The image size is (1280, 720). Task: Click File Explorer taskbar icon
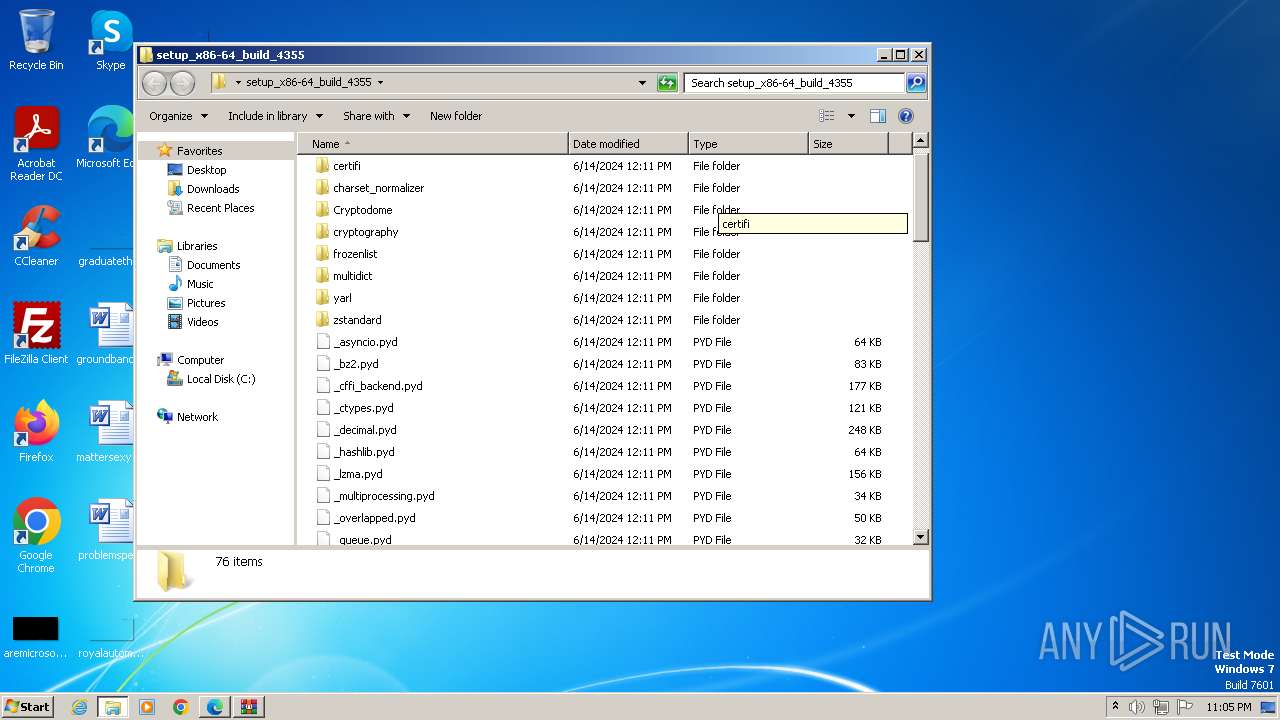[113, 707]
